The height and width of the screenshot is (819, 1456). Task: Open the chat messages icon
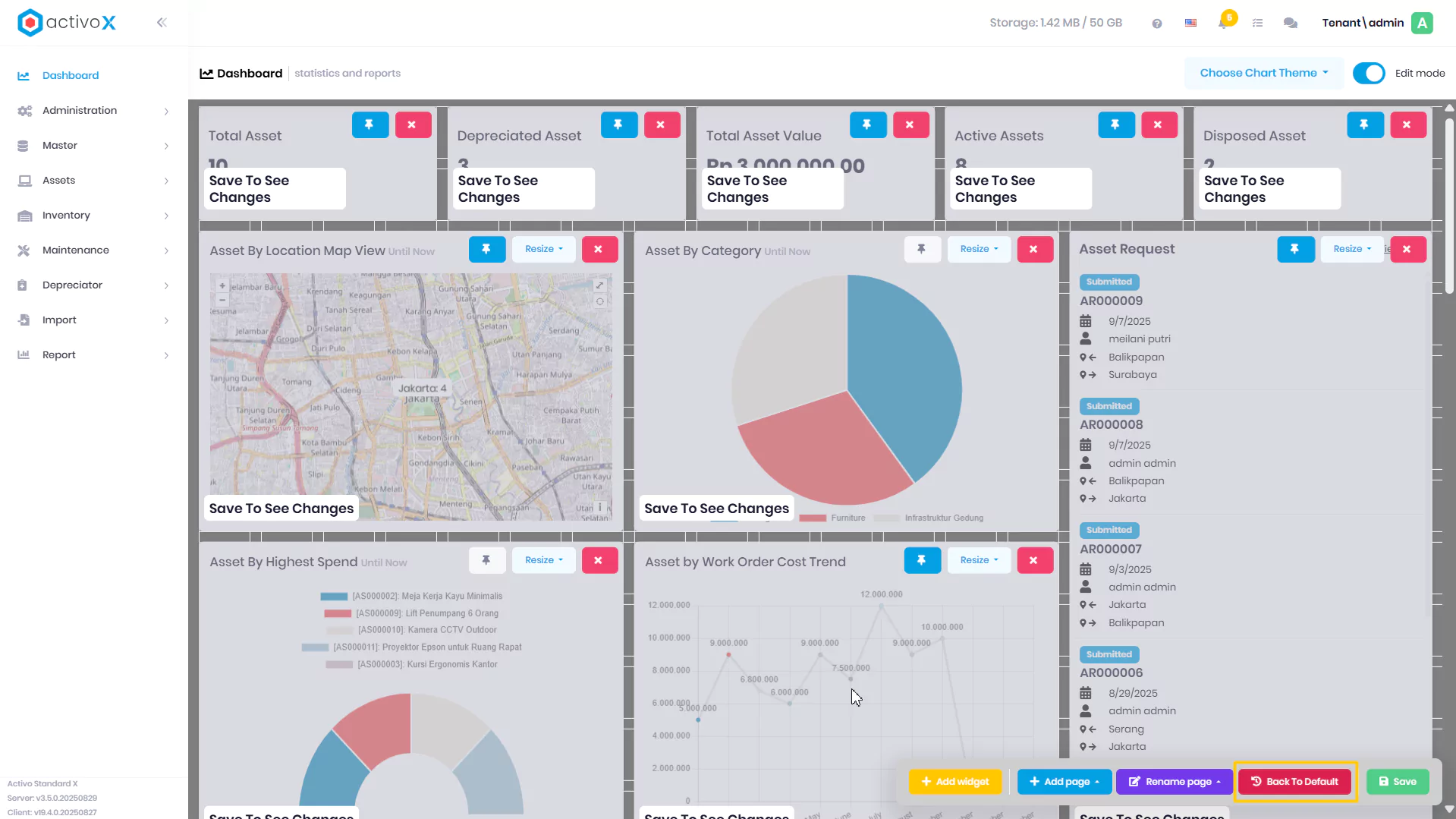(x=1290, y=23)
